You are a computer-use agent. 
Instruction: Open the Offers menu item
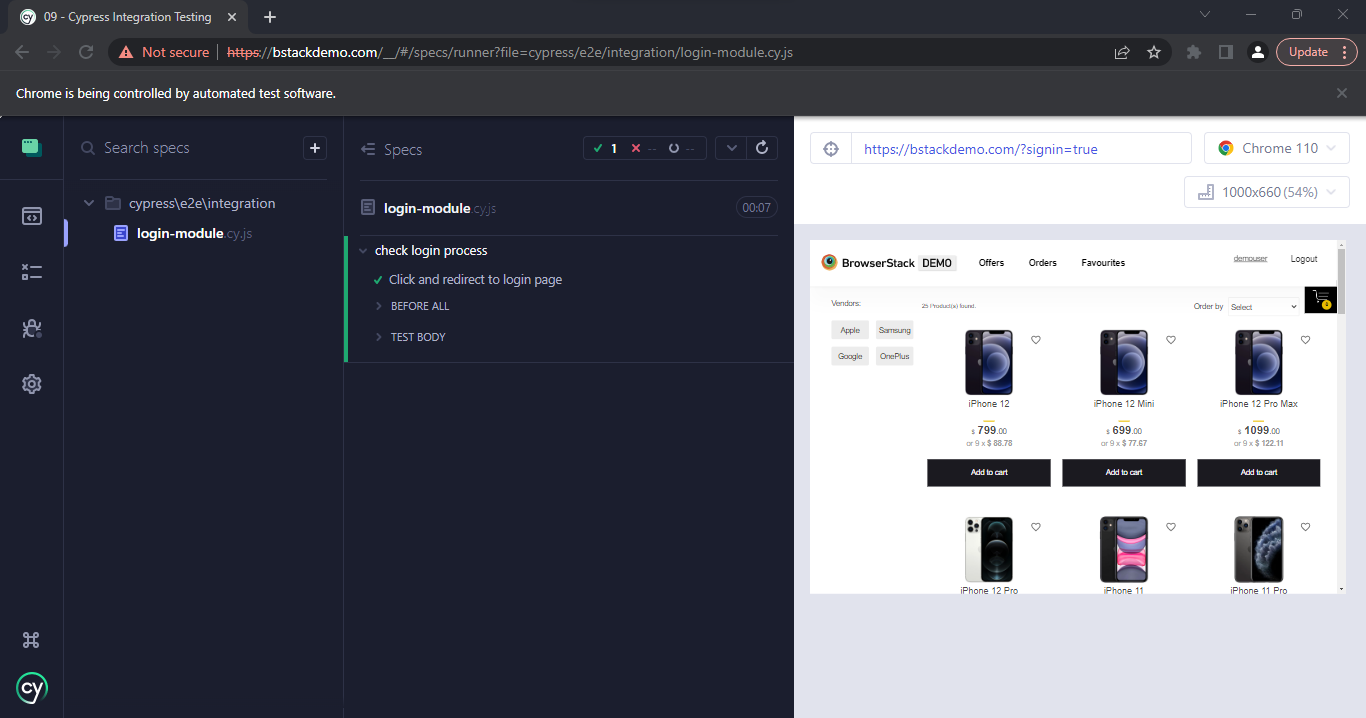(991, 263)
